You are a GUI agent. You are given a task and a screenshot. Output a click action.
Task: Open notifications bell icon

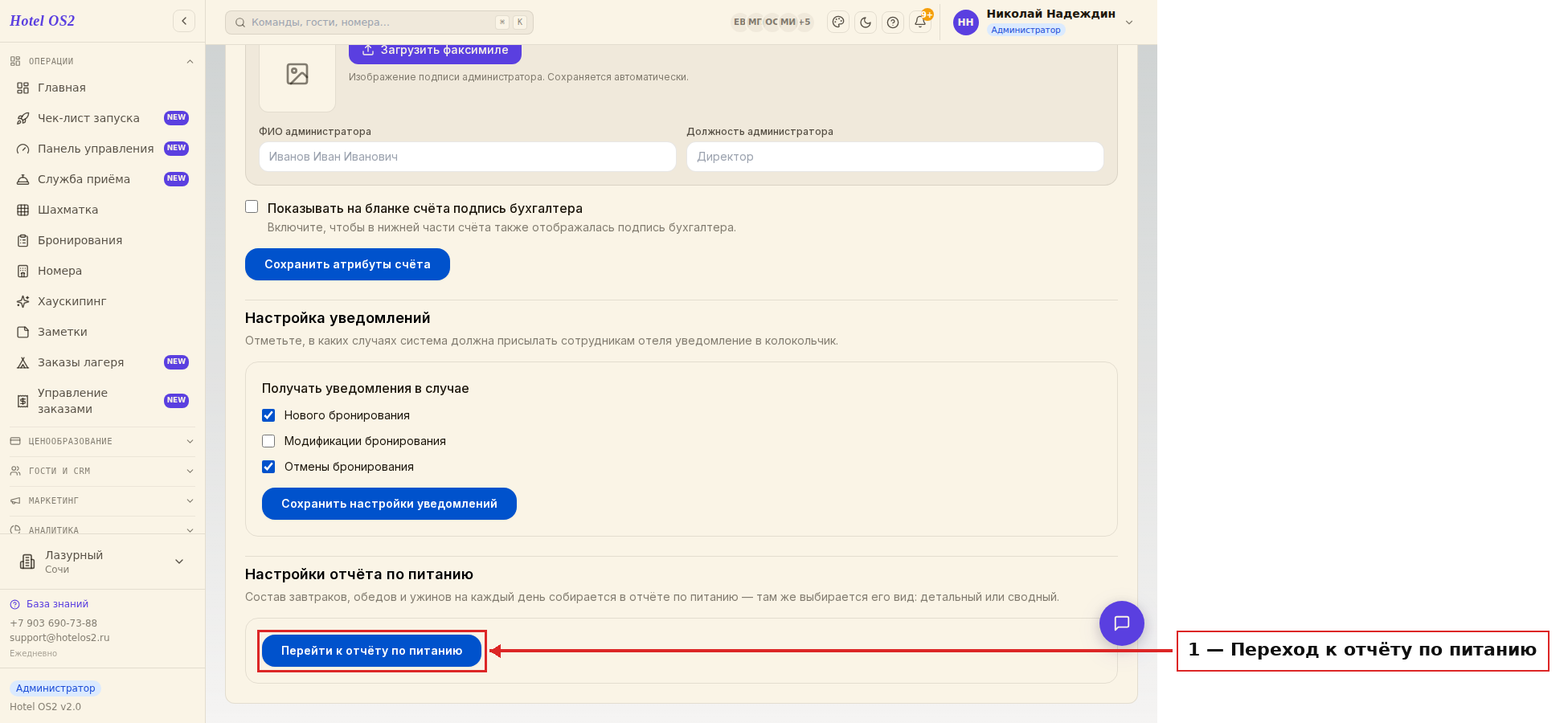coord(920,22)
